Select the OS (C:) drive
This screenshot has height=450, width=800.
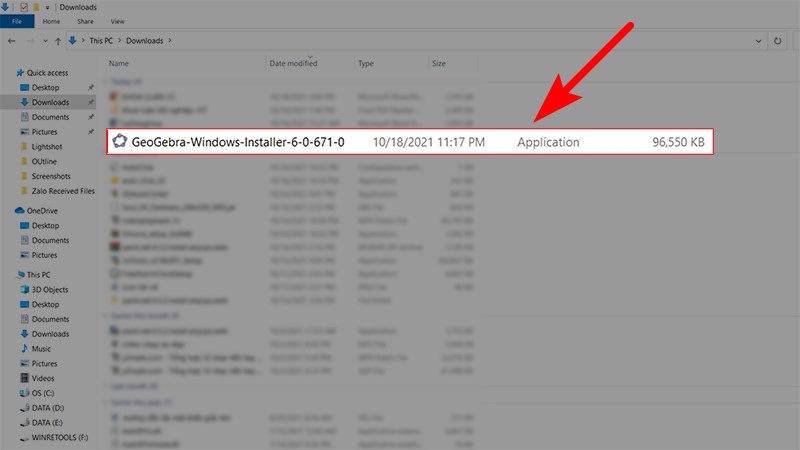coord(45,394)
